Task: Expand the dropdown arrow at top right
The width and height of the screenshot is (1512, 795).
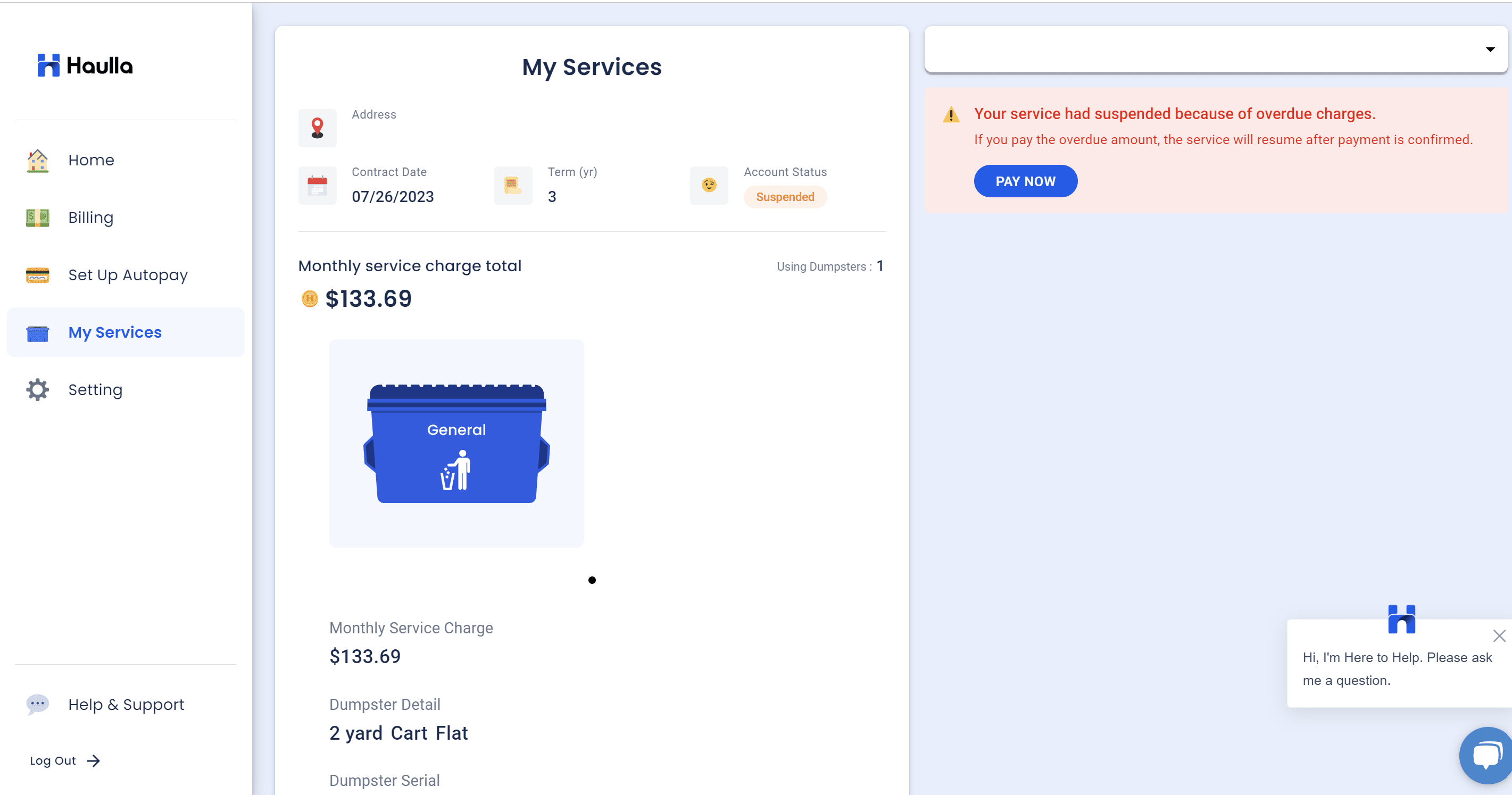Action: pos(1490,50)
